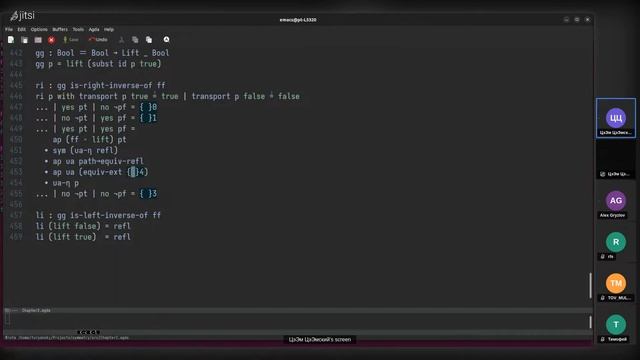Click the Undo toolbar button
This screenshot has height=360, width=640.
[x=98, y=40]
